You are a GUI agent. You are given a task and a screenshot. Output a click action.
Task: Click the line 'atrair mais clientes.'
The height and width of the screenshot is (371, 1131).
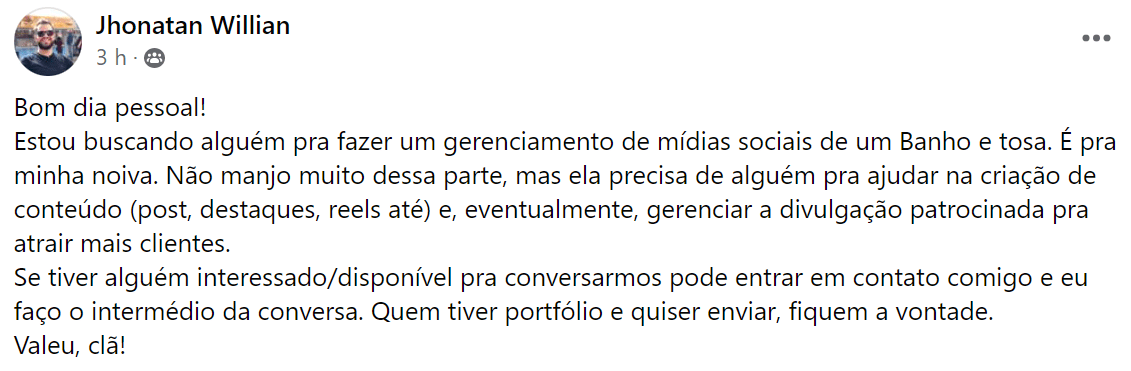121,245
